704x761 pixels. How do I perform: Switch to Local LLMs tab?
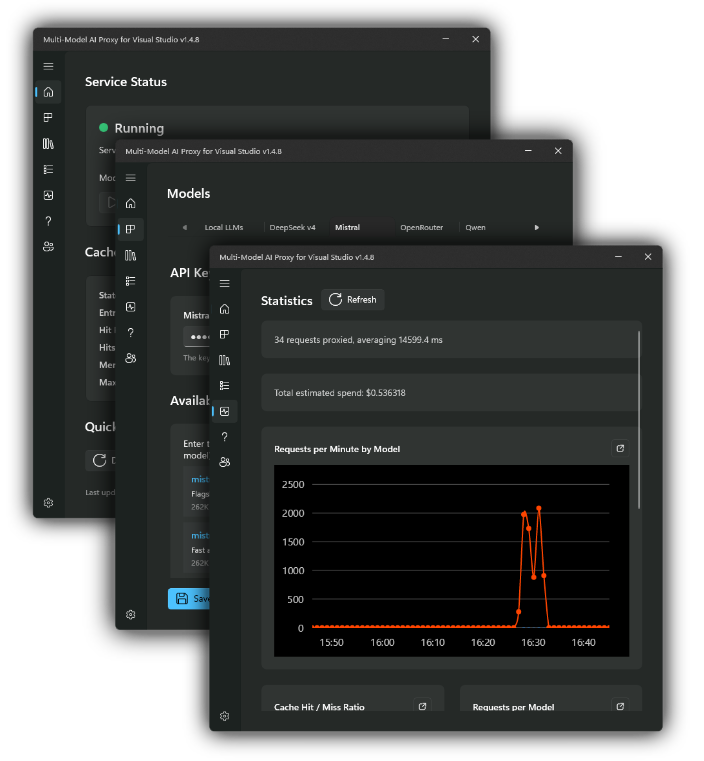tap(224, 227)
